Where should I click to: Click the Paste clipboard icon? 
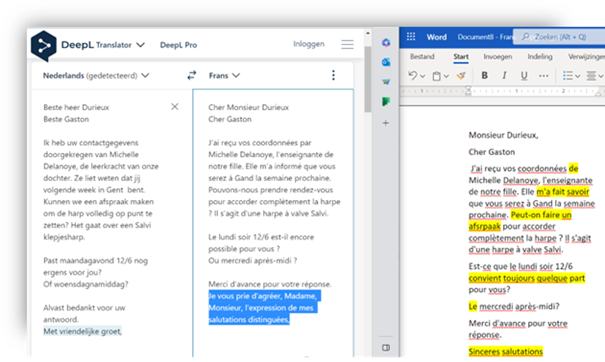point(436,76)
